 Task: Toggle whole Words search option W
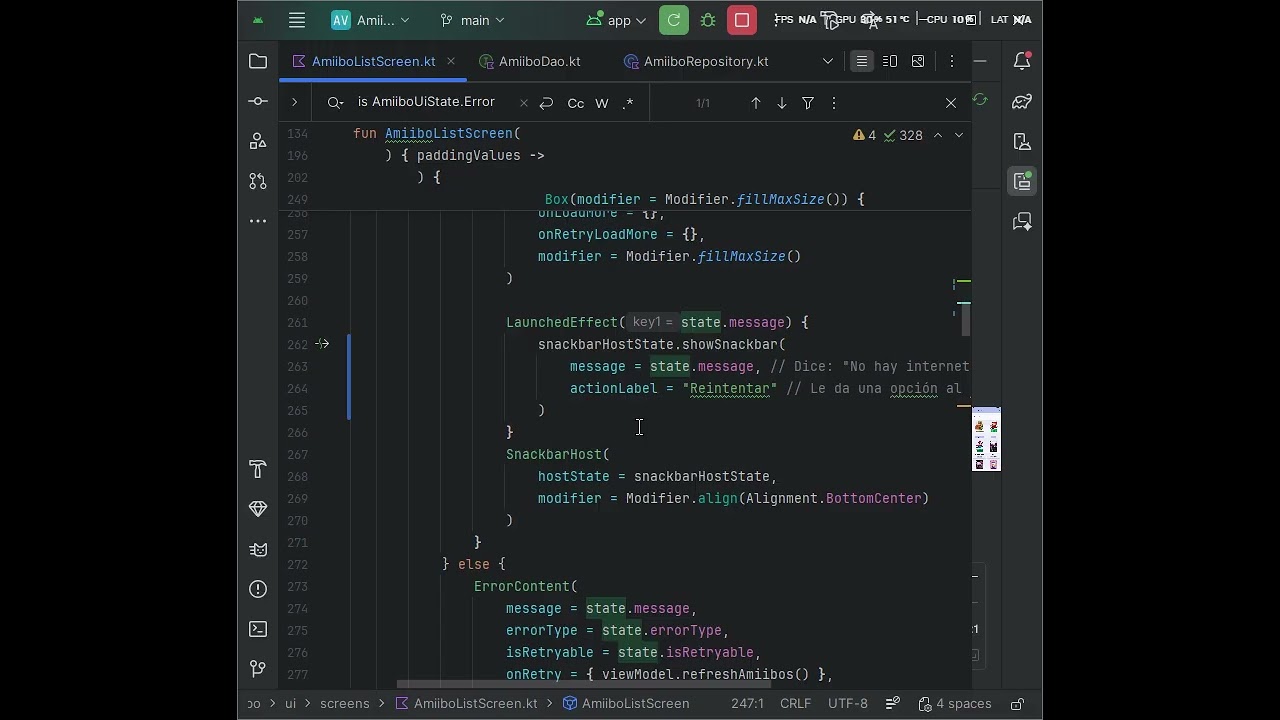click(602, 102)
